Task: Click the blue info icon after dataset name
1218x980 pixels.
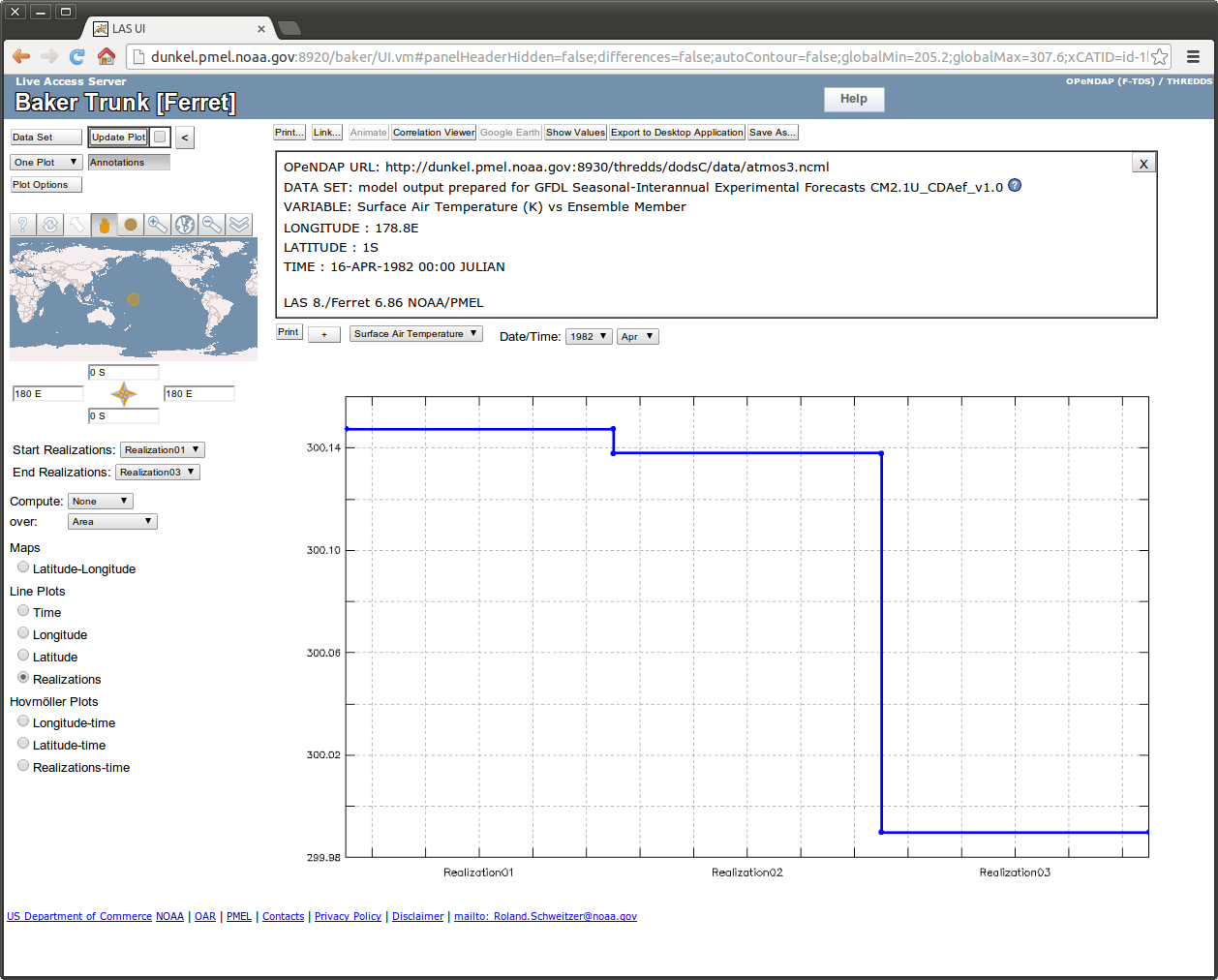Action: (x=1015, y=186)
